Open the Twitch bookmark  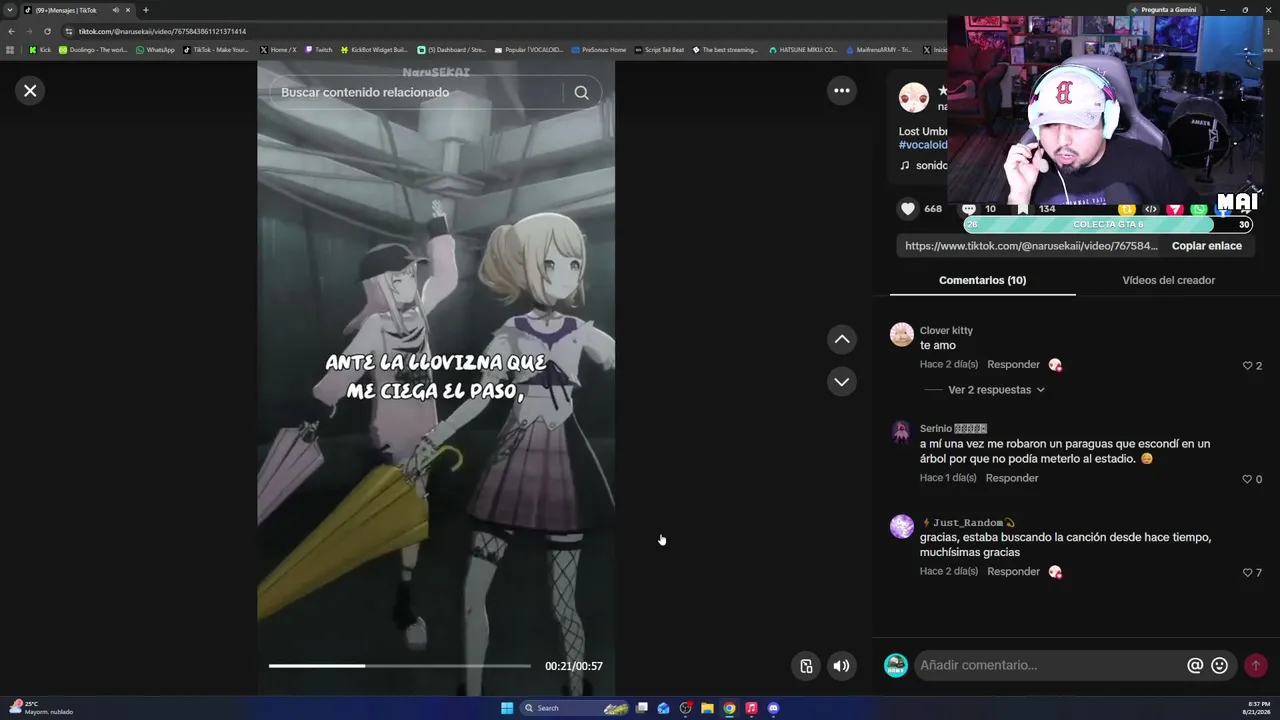coord(319,50)
